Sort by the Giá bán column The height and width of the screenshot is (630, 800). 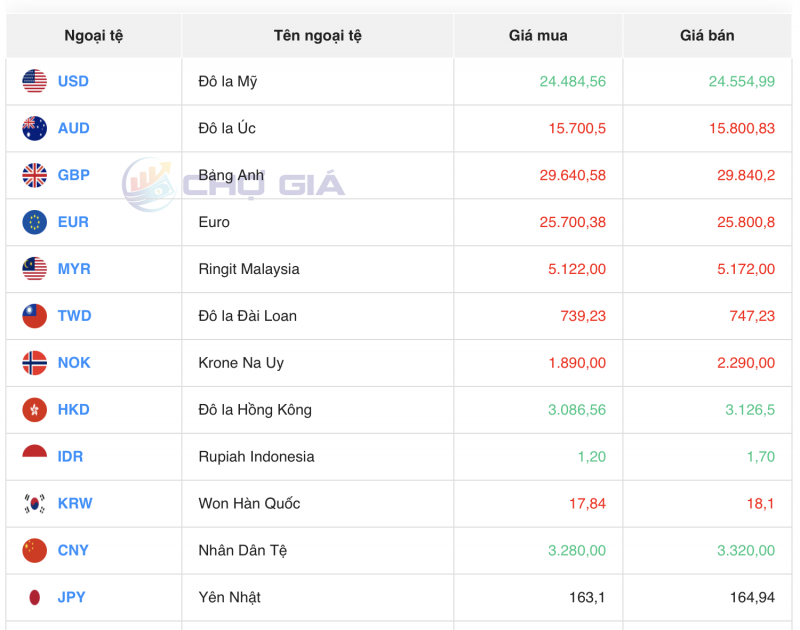click(707, 35)
